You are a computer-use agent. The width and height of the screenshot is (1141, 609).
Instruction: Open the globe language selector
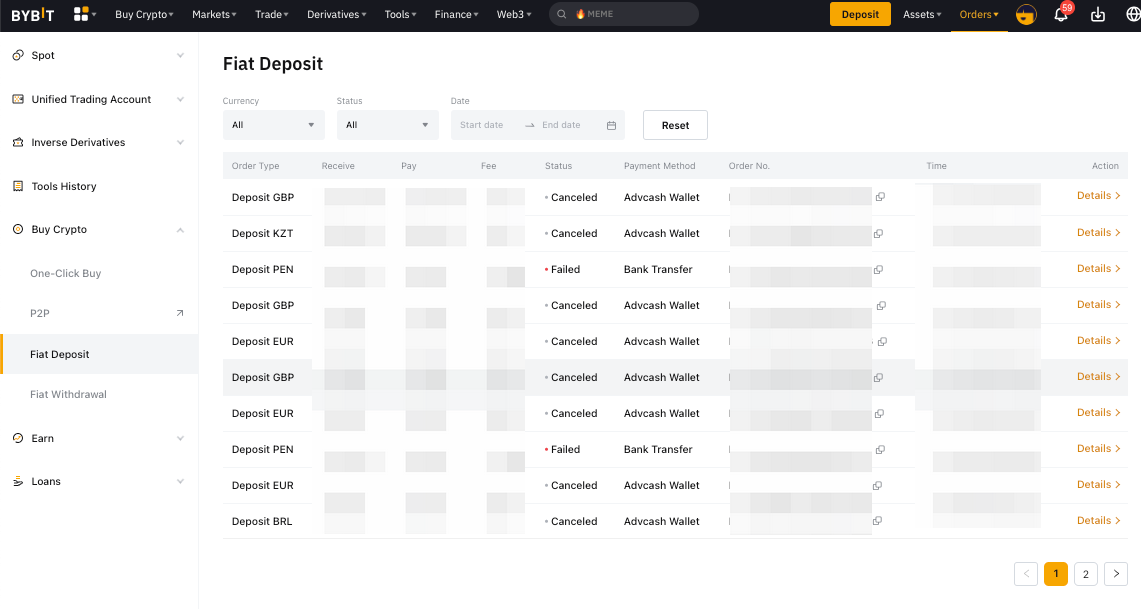(1131, 15)
